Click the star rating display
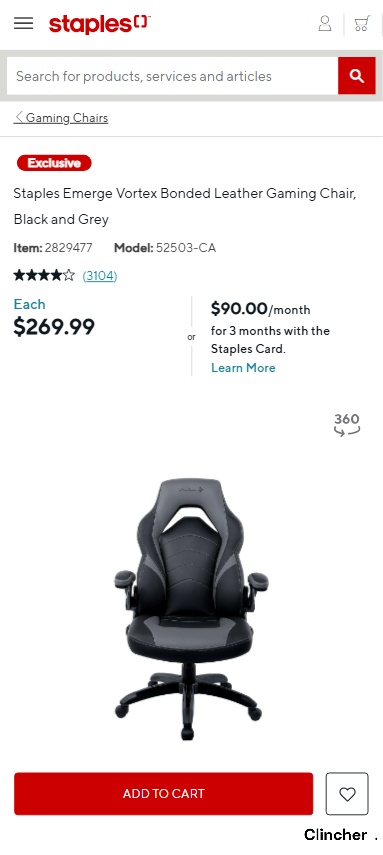This screenshot has width=383, height=855. tap(44, 275)
